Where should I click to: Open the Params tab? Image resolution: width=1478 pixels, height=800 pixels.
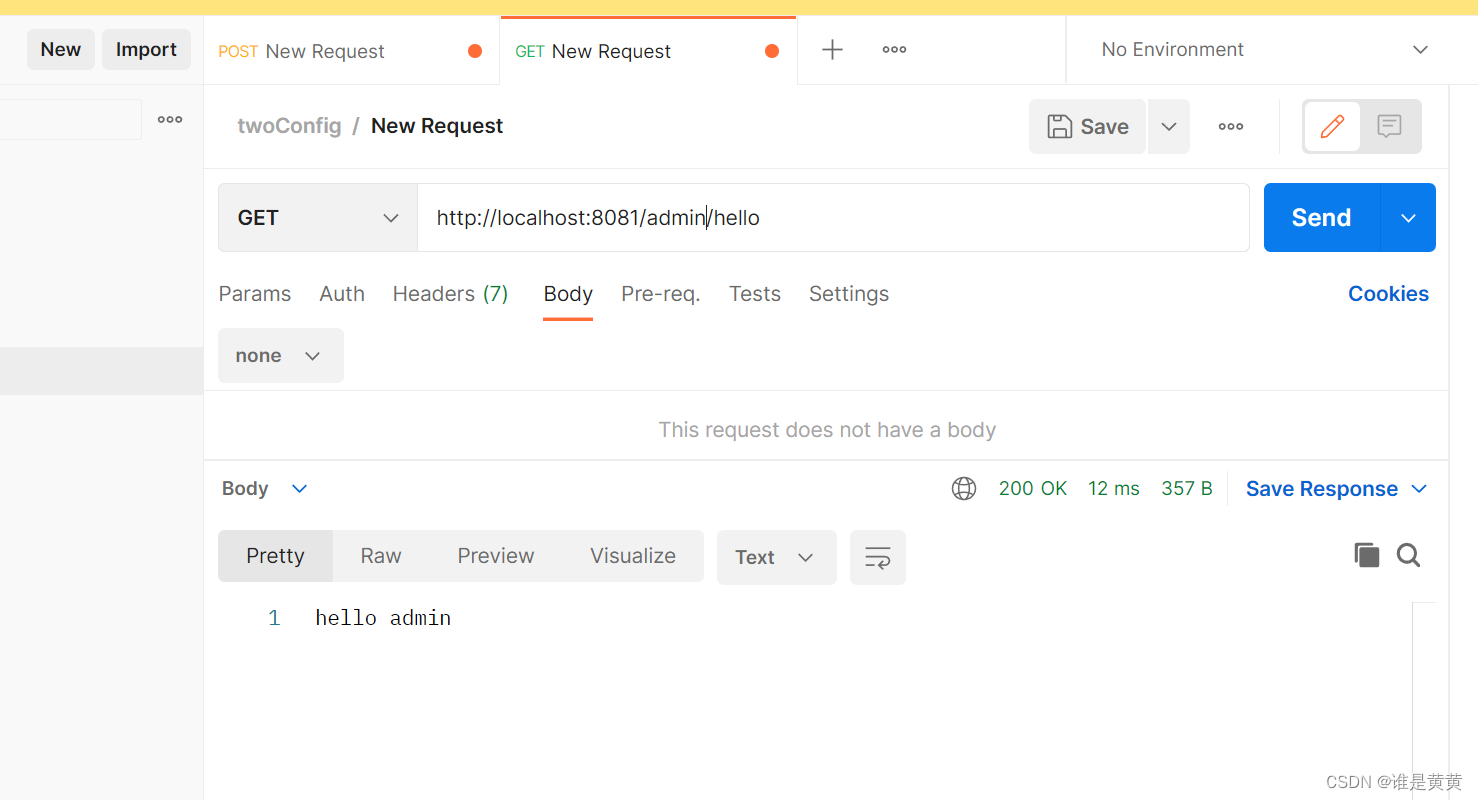[255, 294]
